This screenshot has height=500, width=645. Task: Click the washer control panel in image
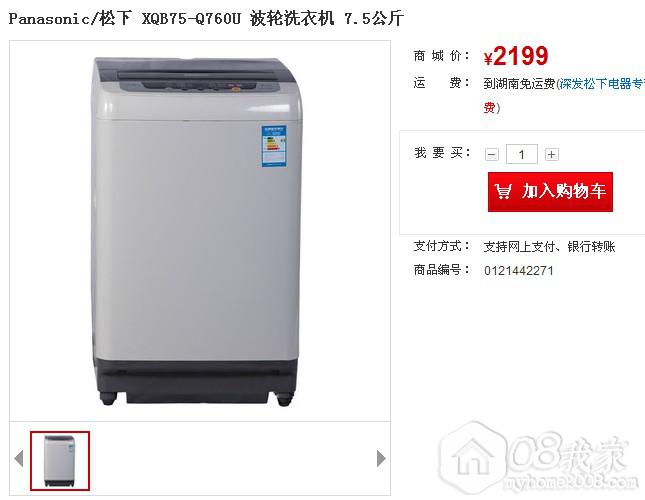pos(199,83)
